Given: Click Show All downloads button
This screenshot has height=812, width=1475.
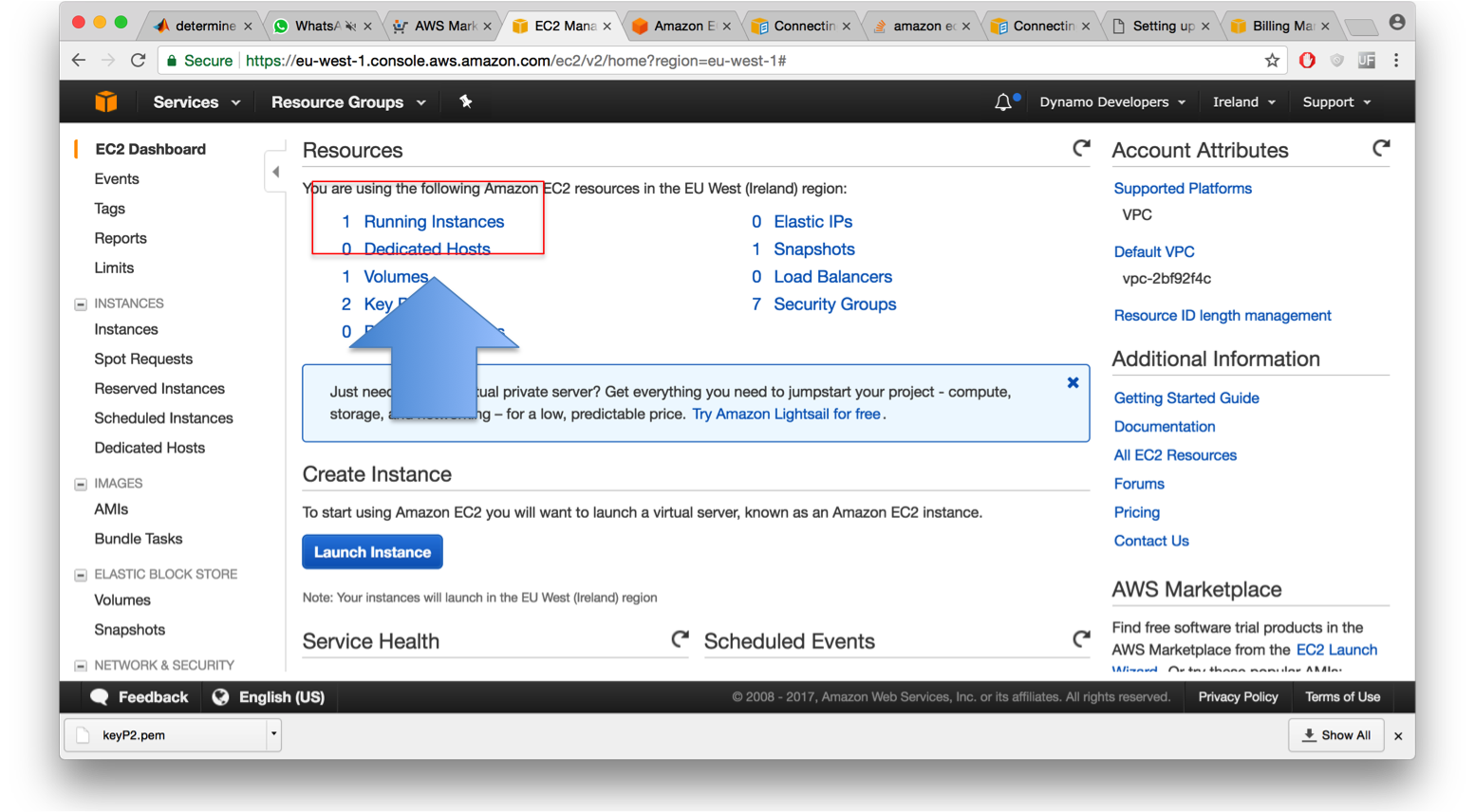Looking at the screenshot, I should pos(1336,735).
